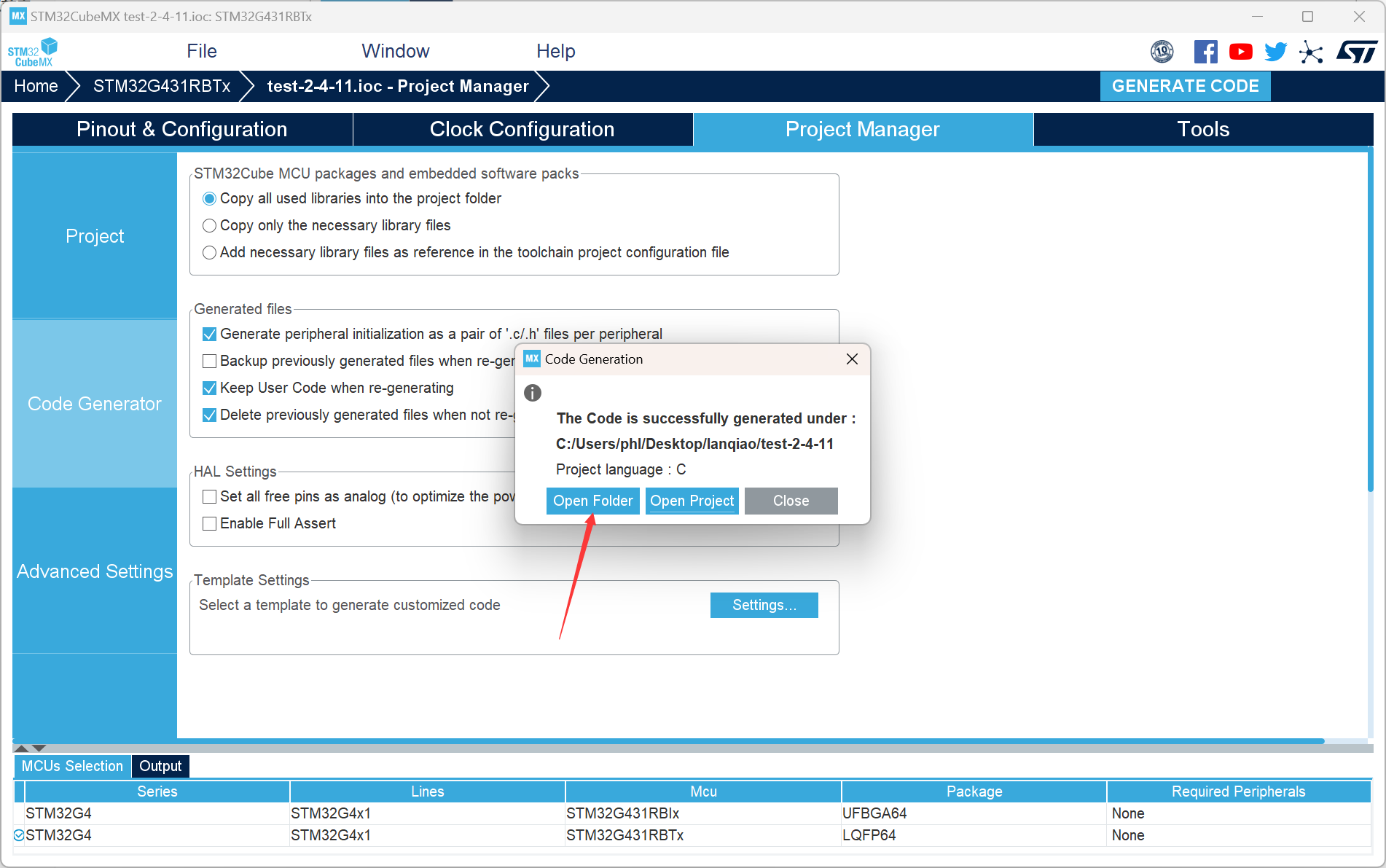
Task: Sort by Series column header
Action: click(157, 791)
